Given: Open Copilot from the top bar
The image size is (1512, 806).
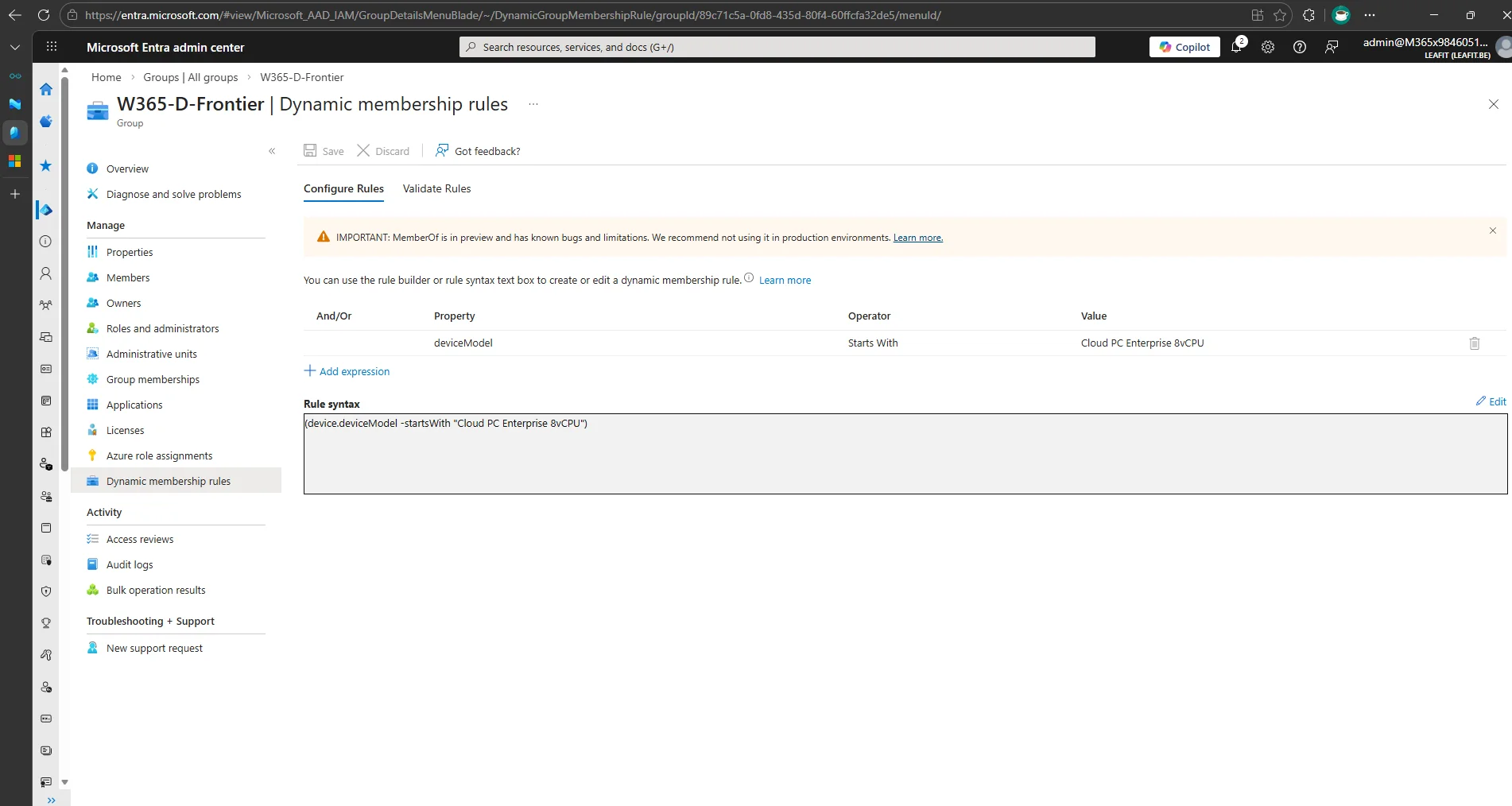Looking at the screenshot, I should 1184,47.
